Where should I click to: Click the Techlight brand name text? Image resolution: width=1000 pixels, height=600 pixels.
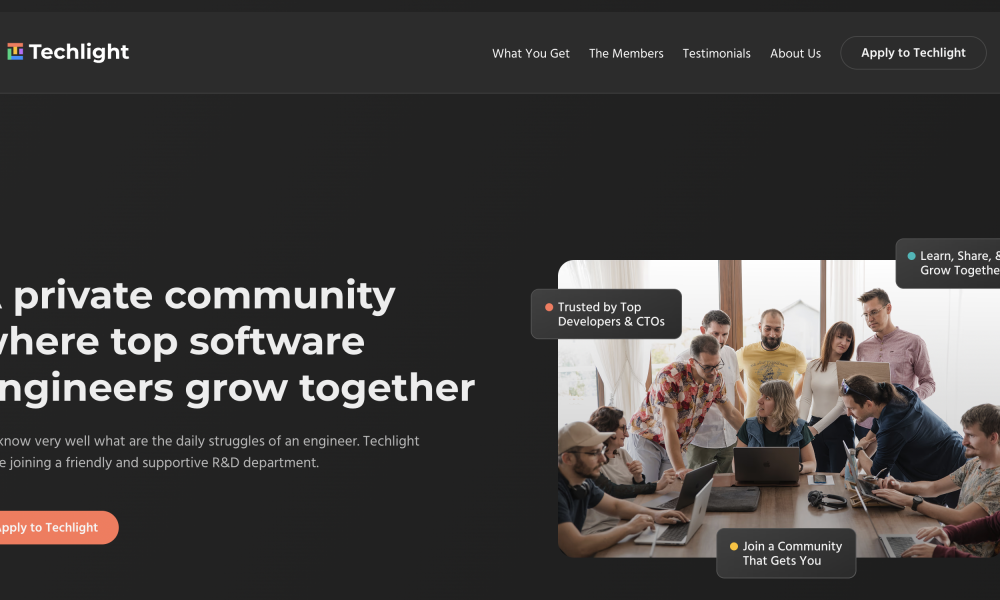pos(79,52)
